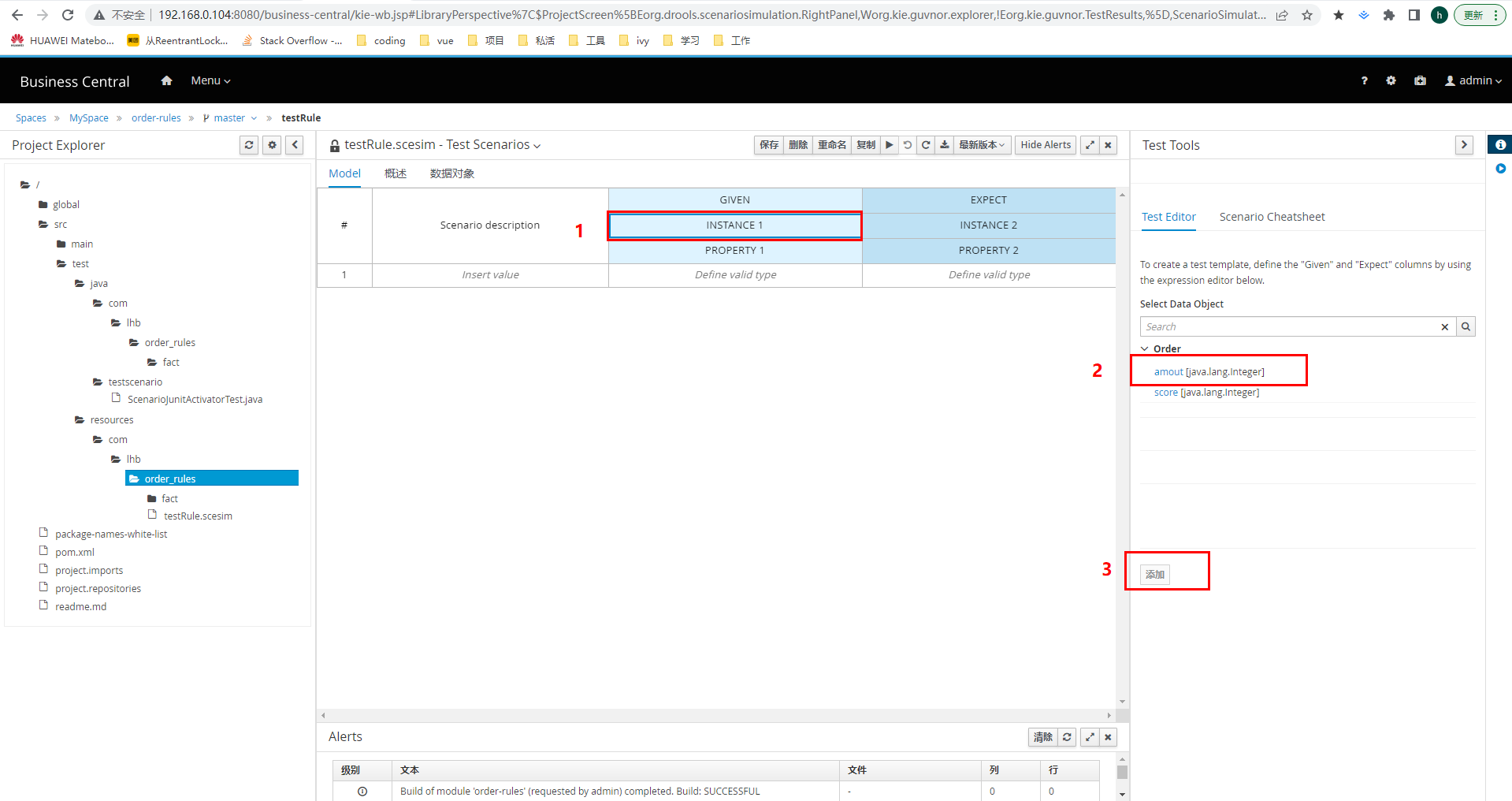Switch to the 数据对象 tab
This screenshot has height=801, width=1512.
pos(451,173)
